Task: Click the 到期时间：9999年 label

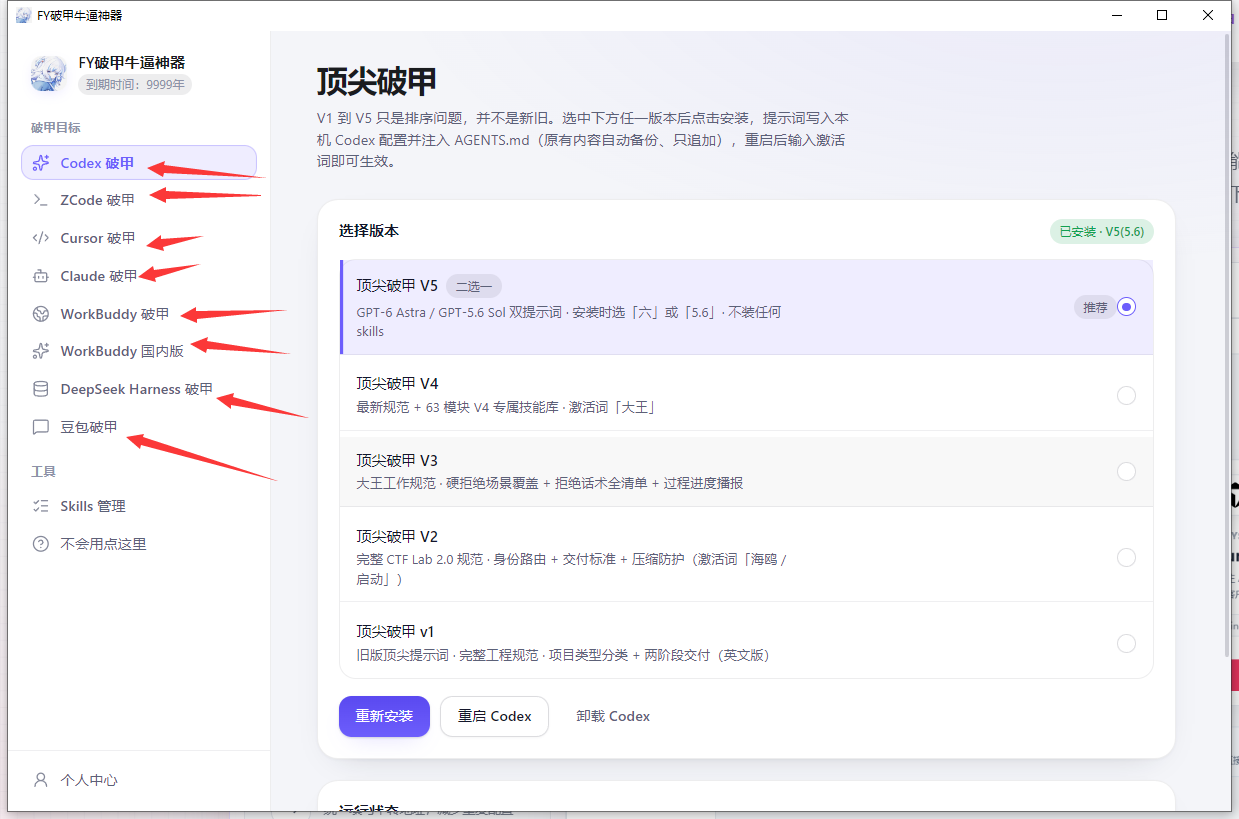Action: pyautogui.click(x=135, y=85)
